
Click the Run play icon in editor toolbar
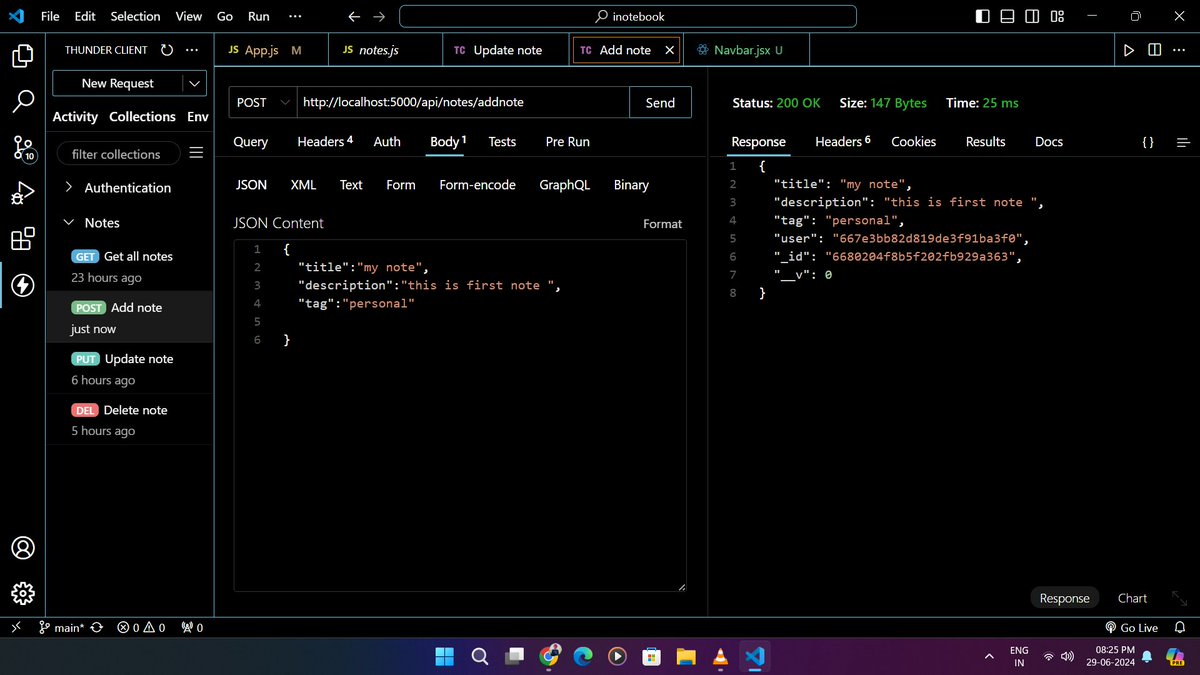1129,50
